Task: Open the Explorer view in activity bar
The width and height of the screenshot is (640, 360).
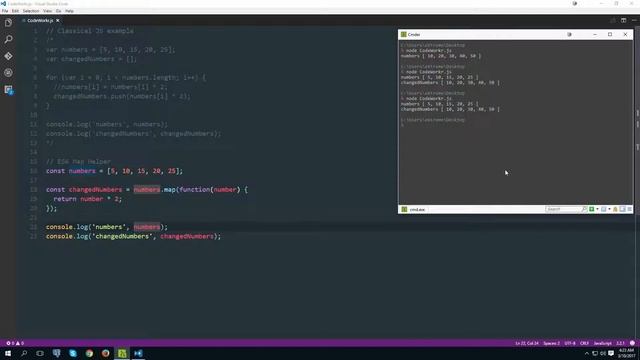Action: (8, 23)
